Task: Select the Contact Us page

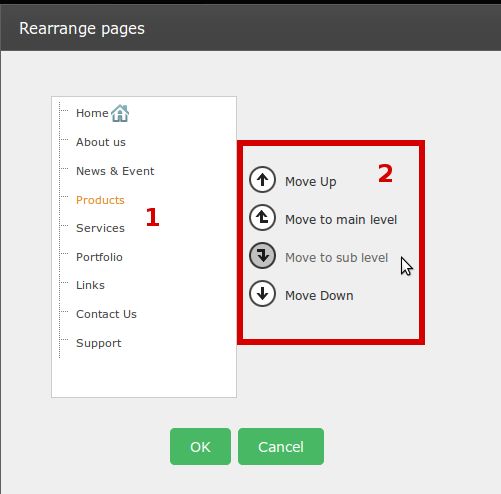Action: [x=106, y=314]
